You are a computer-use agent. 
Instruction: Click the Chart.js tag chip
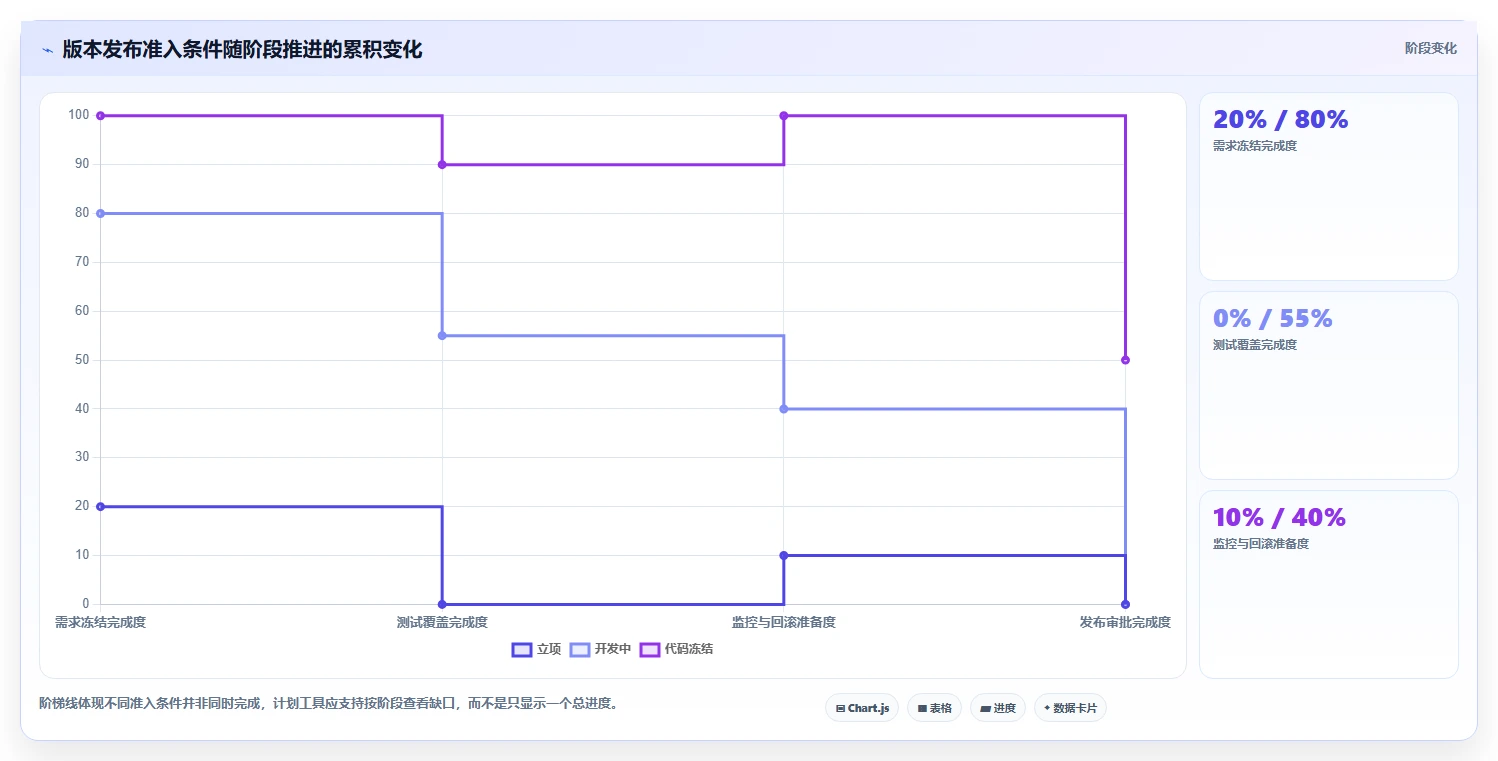[862, 708]
